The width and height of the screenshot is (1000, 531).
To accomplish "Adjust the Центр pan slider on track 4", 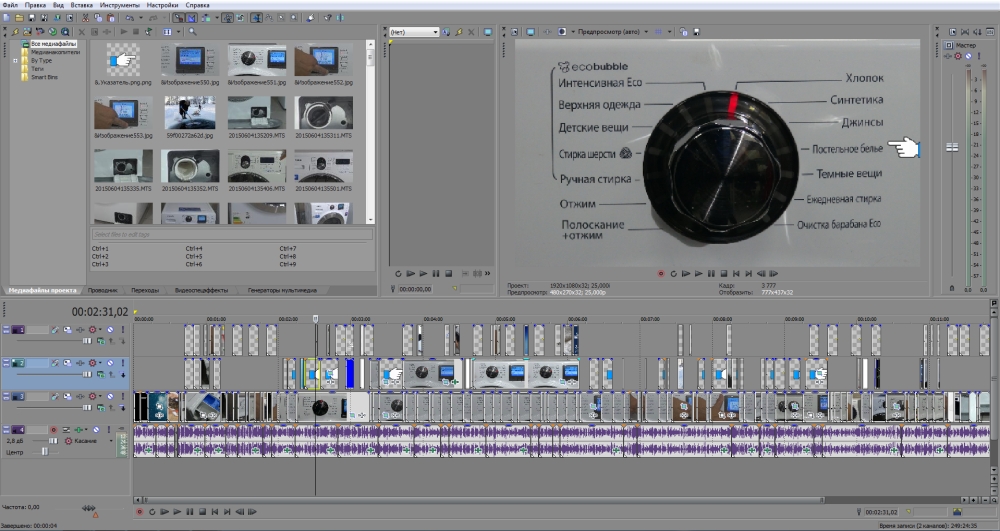I will 45,452.
